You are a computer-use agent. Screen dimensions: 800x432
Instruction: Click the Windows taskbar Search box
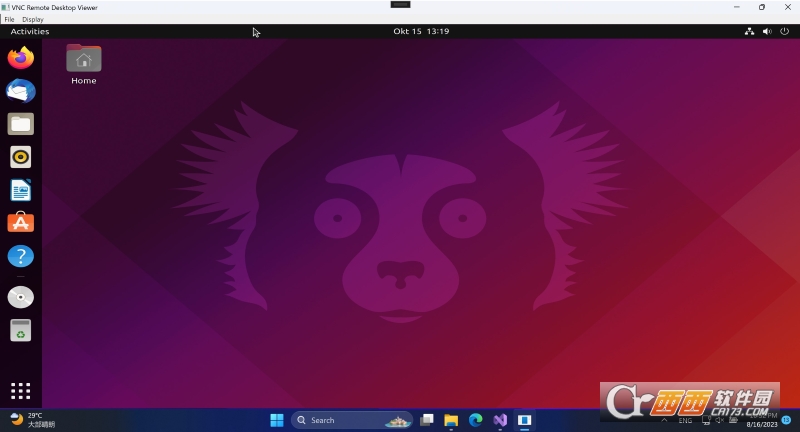click(x=352, y=420)
